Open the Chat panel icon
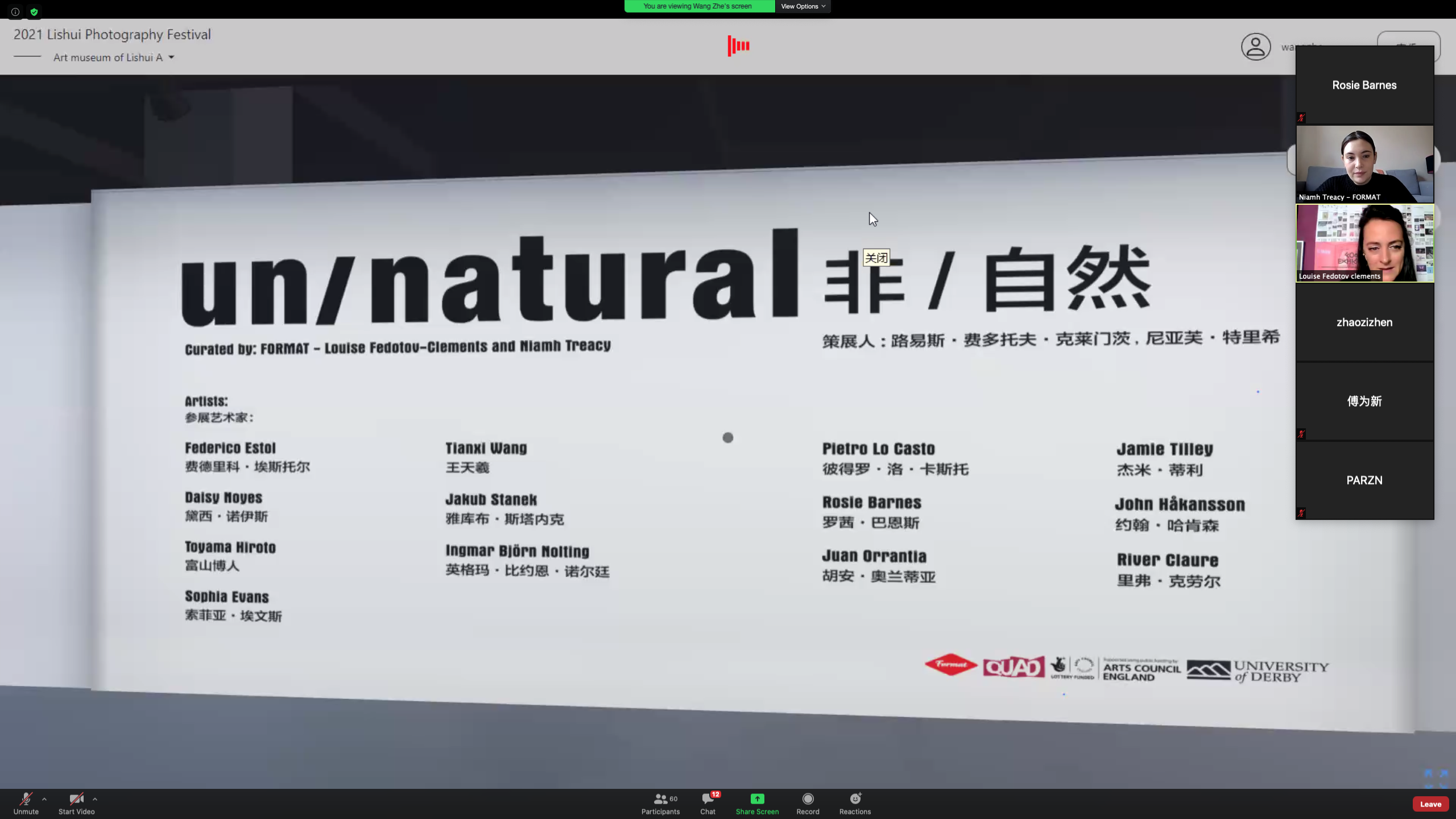Image resolution: width=1456 pixels, height=819 pixels. [x=708, y=799]
